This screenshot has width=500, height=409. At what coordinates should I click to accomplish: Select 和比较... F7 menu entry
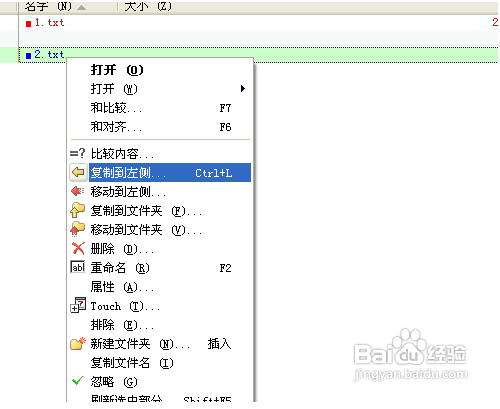[x=160, y=108]
